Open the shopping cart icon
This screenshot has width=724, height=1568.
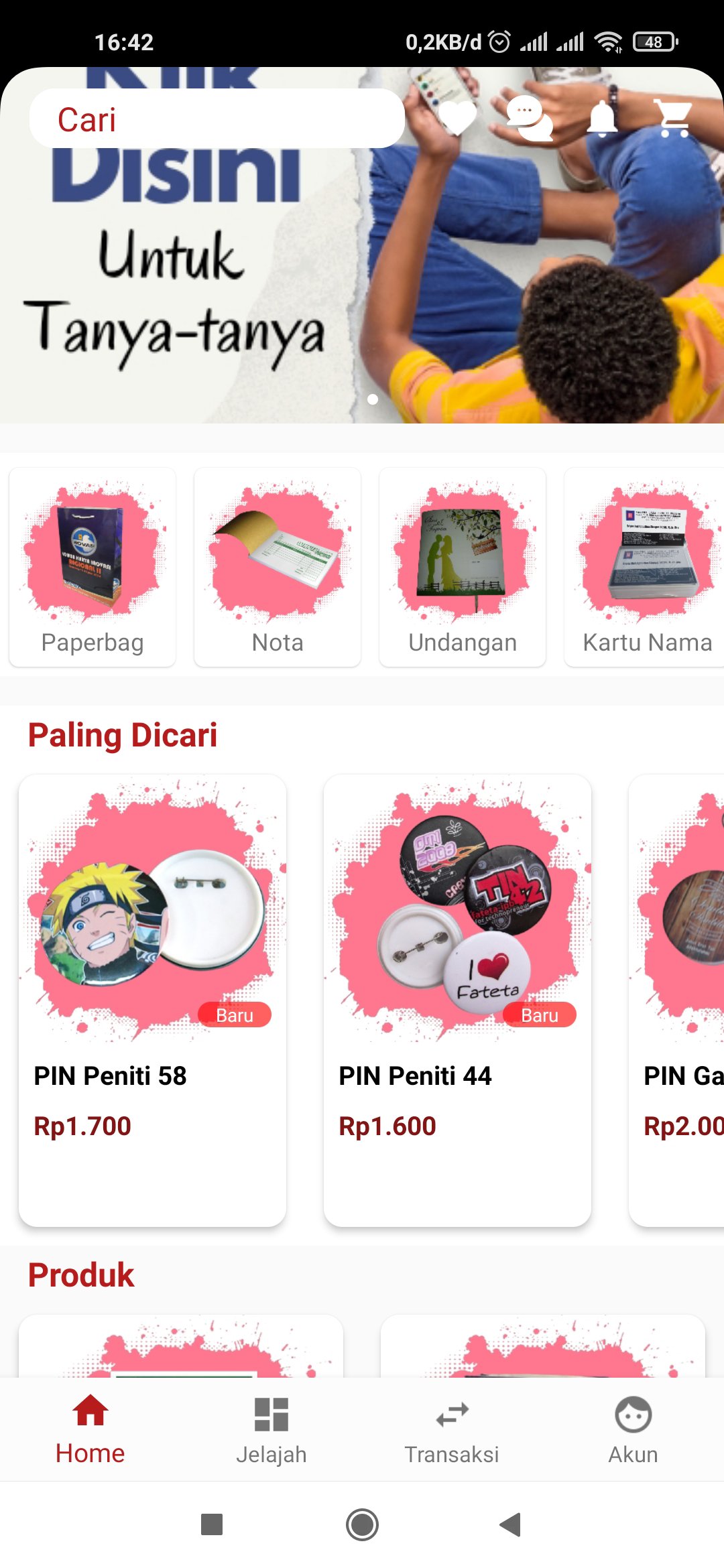point(674,118)
